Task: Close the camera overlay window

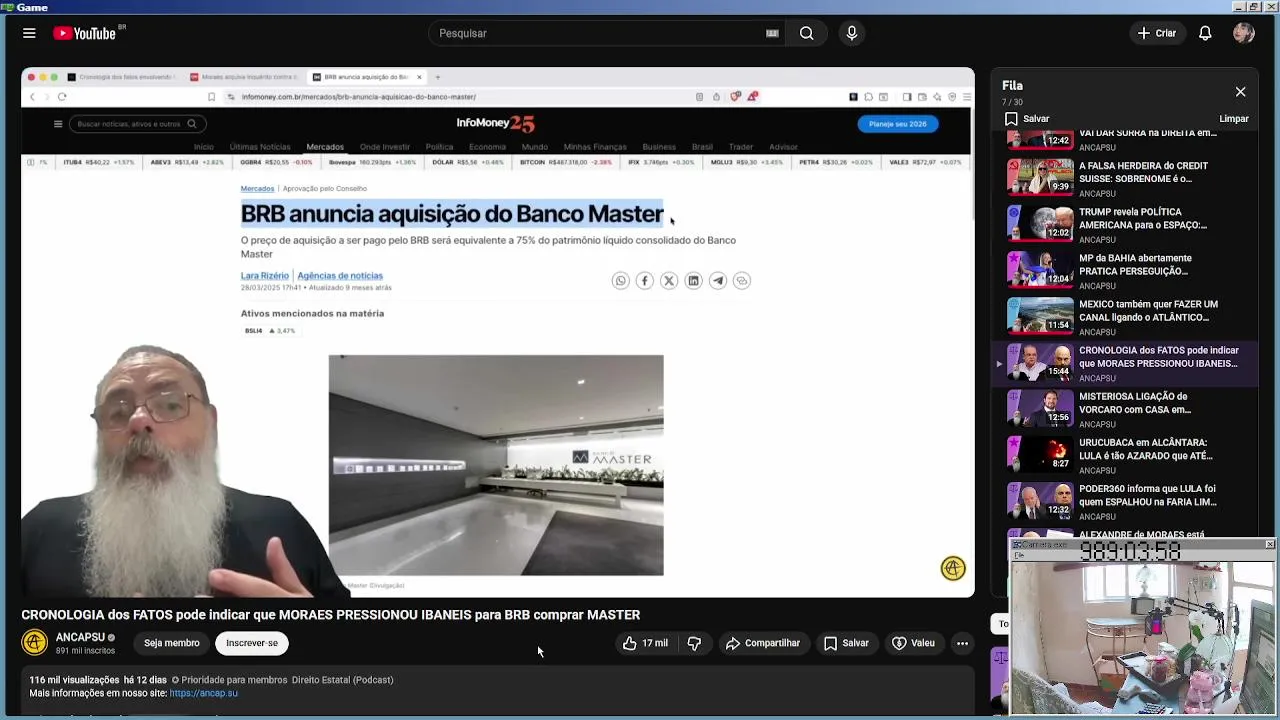Action: [1269, 544]
